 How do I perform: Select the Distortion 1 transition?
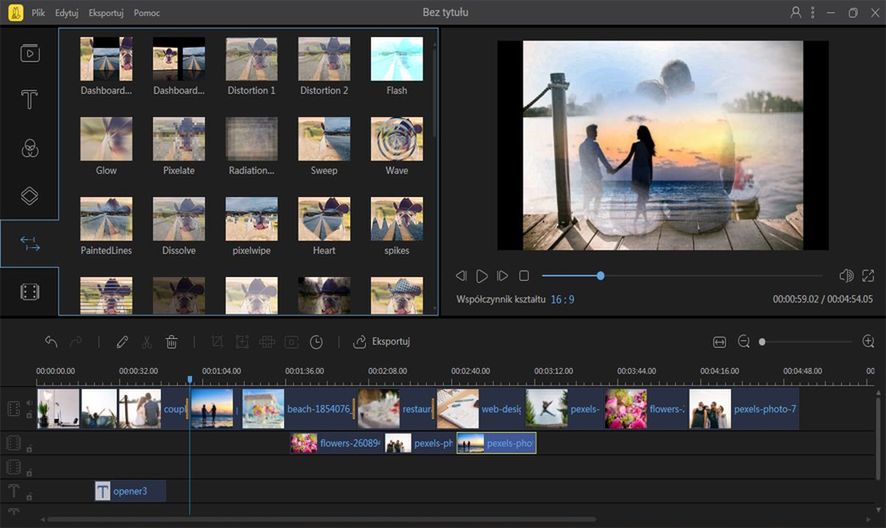coord(251,66)
